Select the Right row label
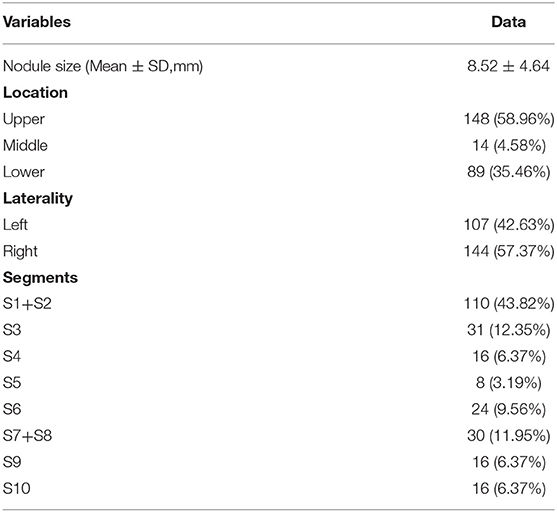Image resolution: width=557 pixels, height=512 pixels. (x=20, y=251)
